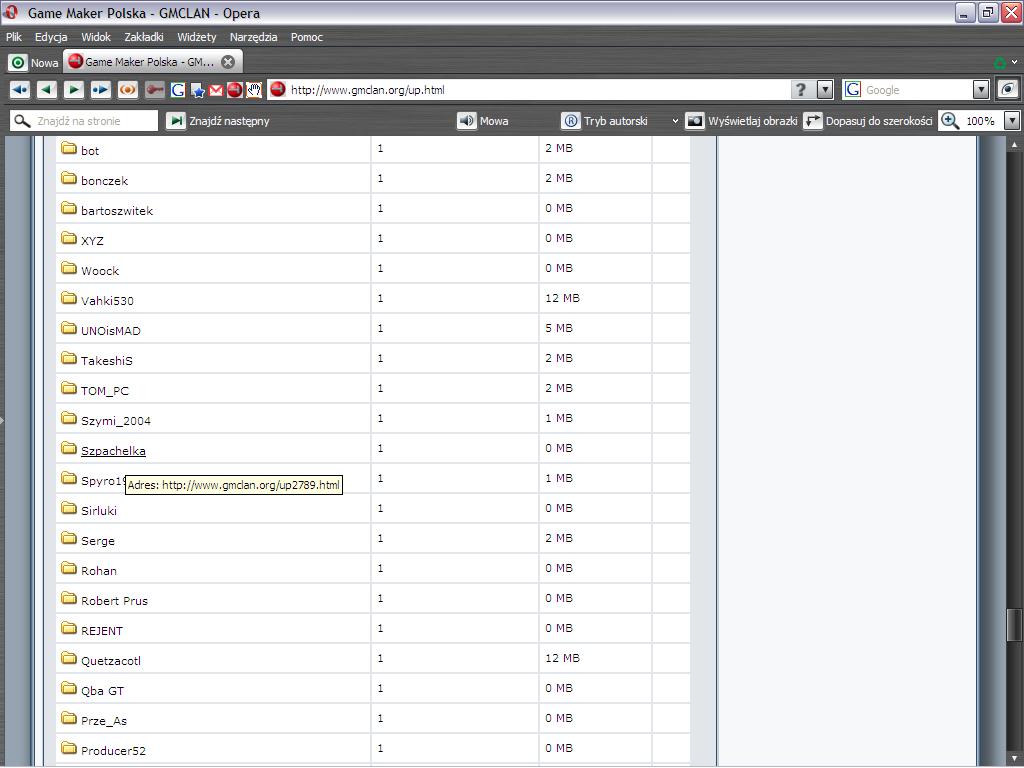1024x768 pixels.
Task: Click the folder icon beside Sirluki
Action: tap(69, 507)
